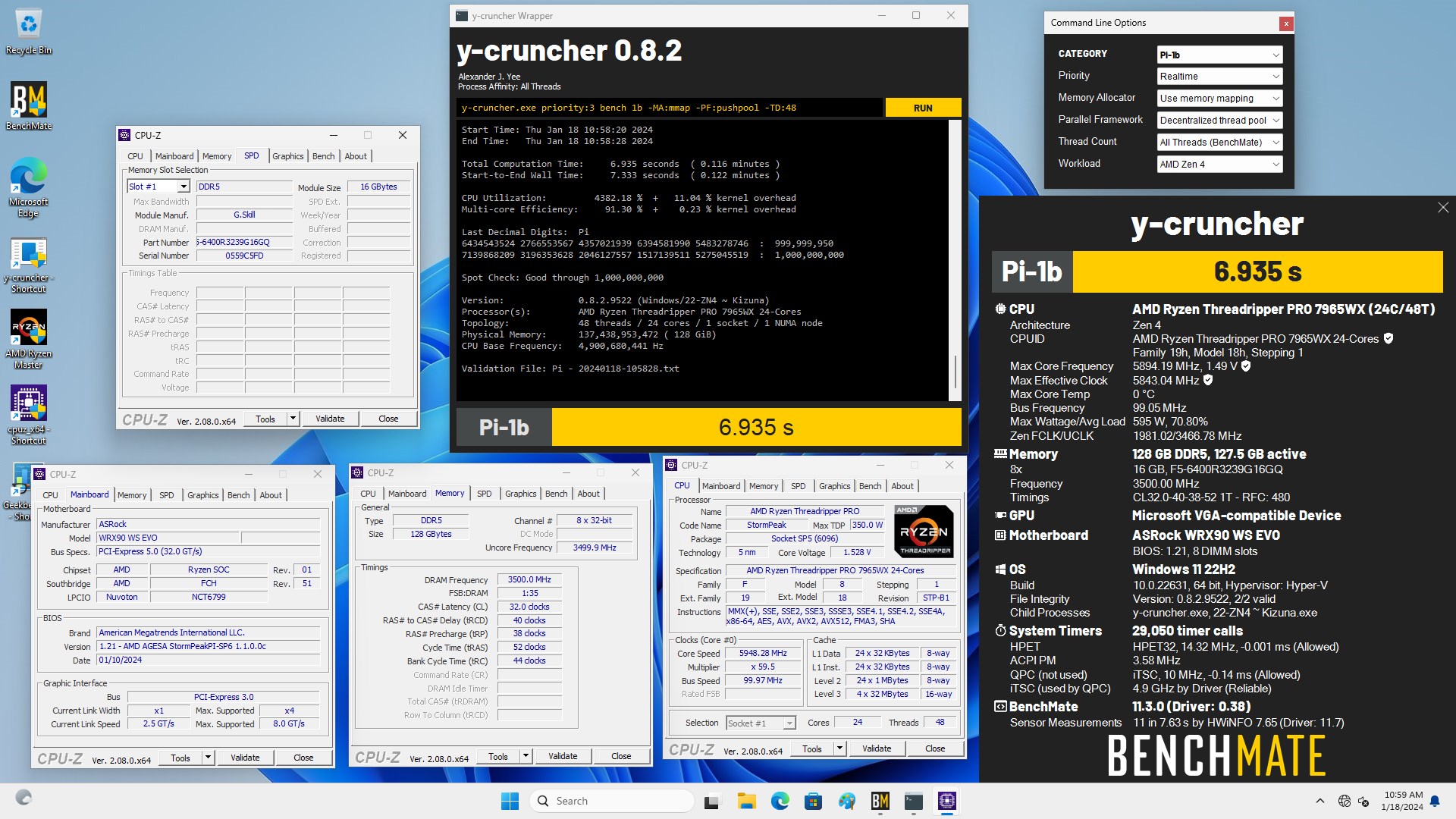Screen dimensions: 1456x819
Task: Expand Tools arrow in the Mainboard CPU-Z window
Action: 208,758
